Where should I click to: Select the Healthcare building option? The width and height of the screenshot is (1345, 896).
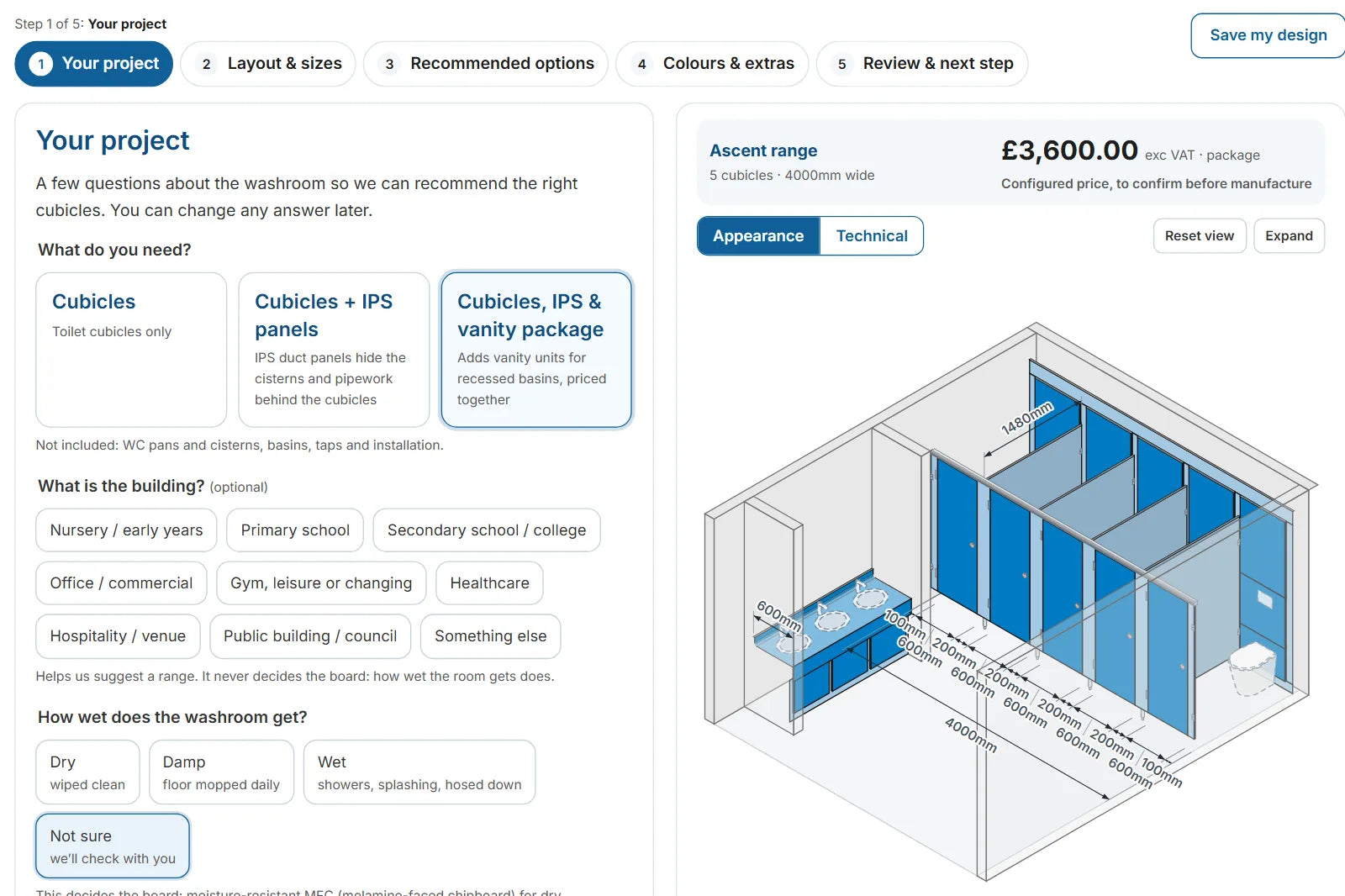489,583
